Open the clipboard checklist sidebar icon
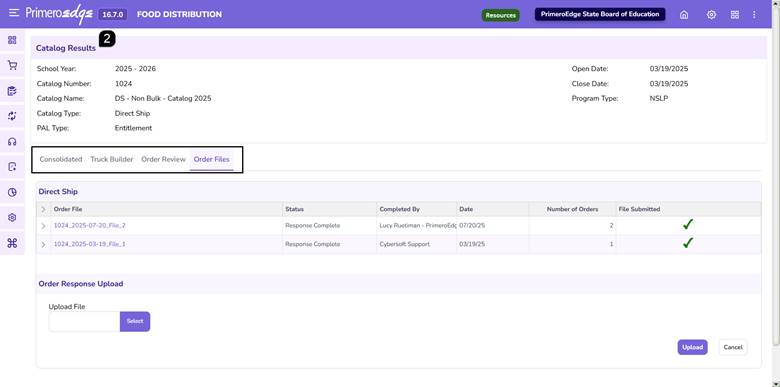This screenshot has height=387, width=780. click(x=12, y=91)
